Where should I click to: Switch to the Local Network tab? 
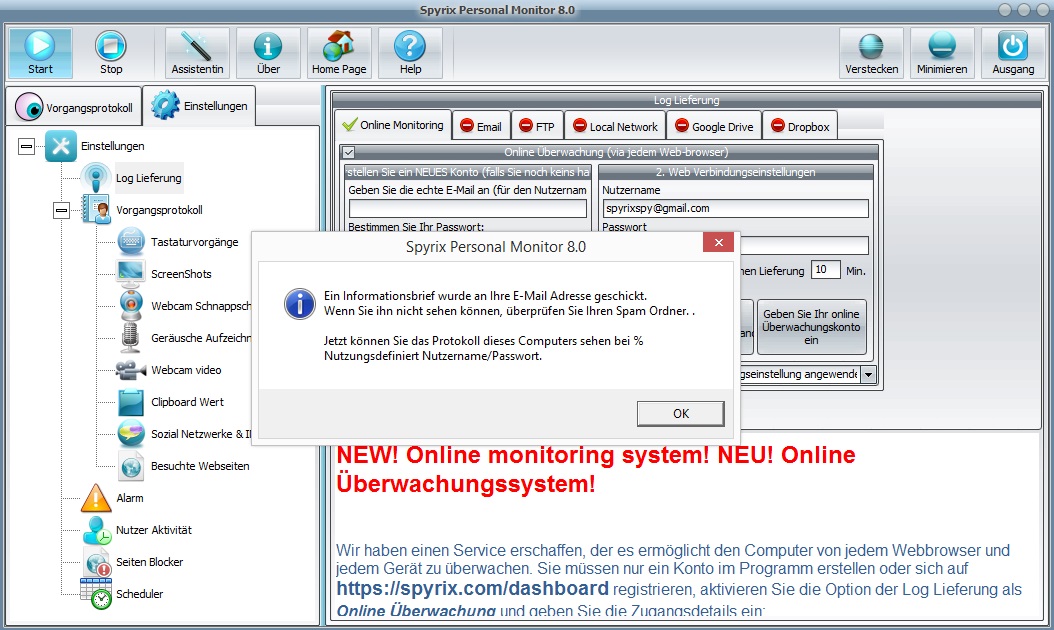[615, 126]
